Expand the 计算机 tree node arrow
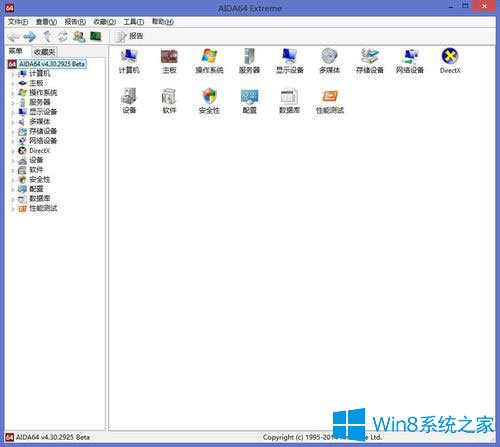This screenshot has height=447, width=500. (13, 74)
